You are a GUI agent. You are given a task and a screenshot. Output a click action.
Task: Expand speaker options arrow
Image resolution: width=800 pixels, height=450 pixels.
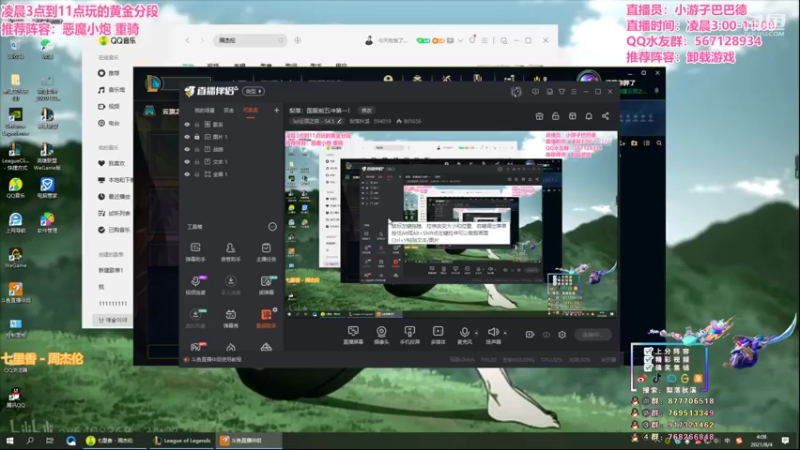coord(505,333)
